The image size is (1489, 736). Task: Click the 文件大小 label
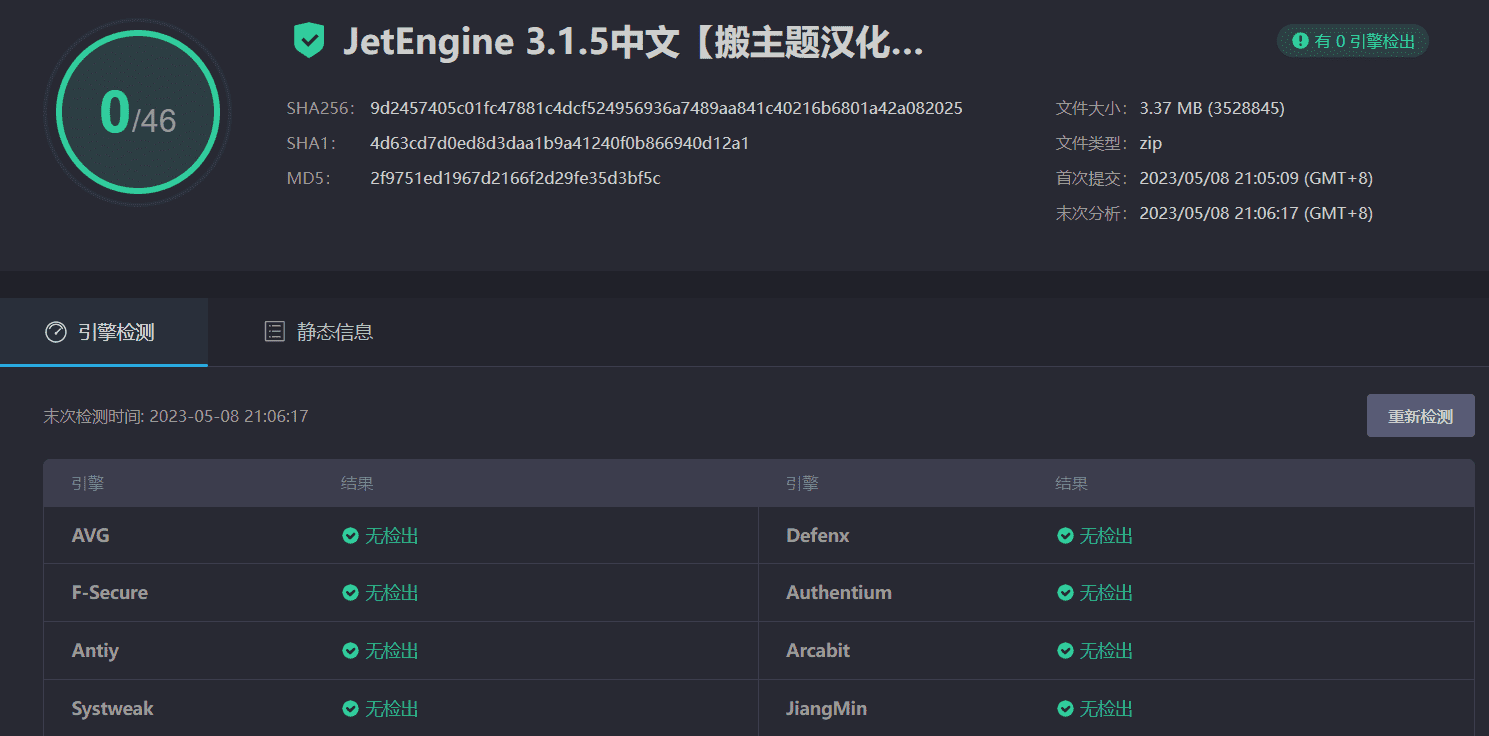click(x=1092, y=108)
